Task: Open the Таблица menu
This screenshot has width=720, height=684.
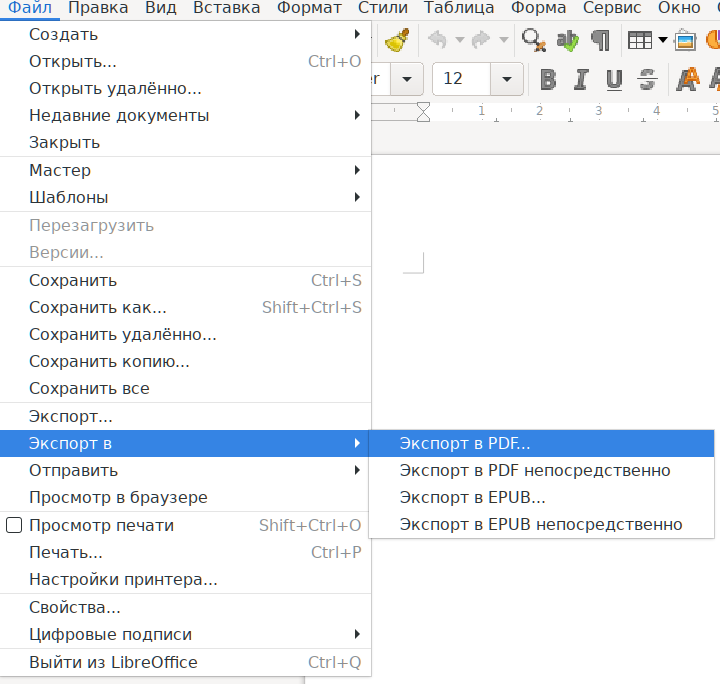Action: tap(459, 8)
